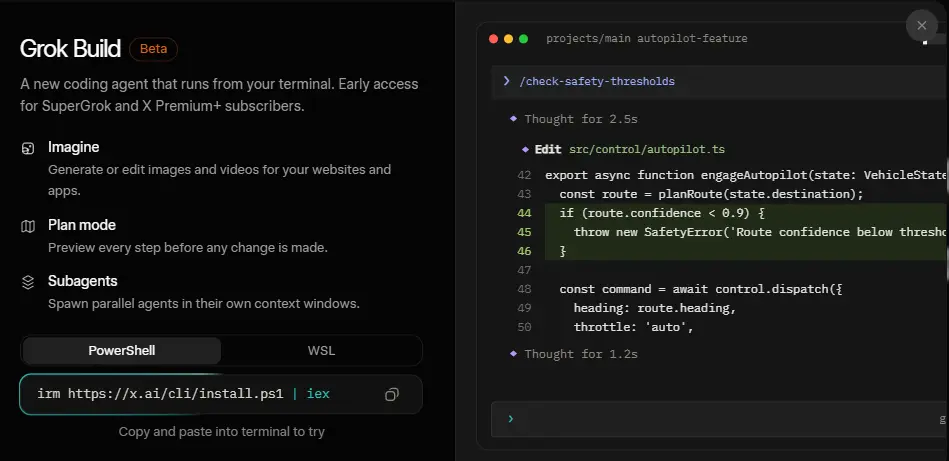Select the PowerShell tab
The width and height of the screenshot is (949, 461).
(122, 351)
